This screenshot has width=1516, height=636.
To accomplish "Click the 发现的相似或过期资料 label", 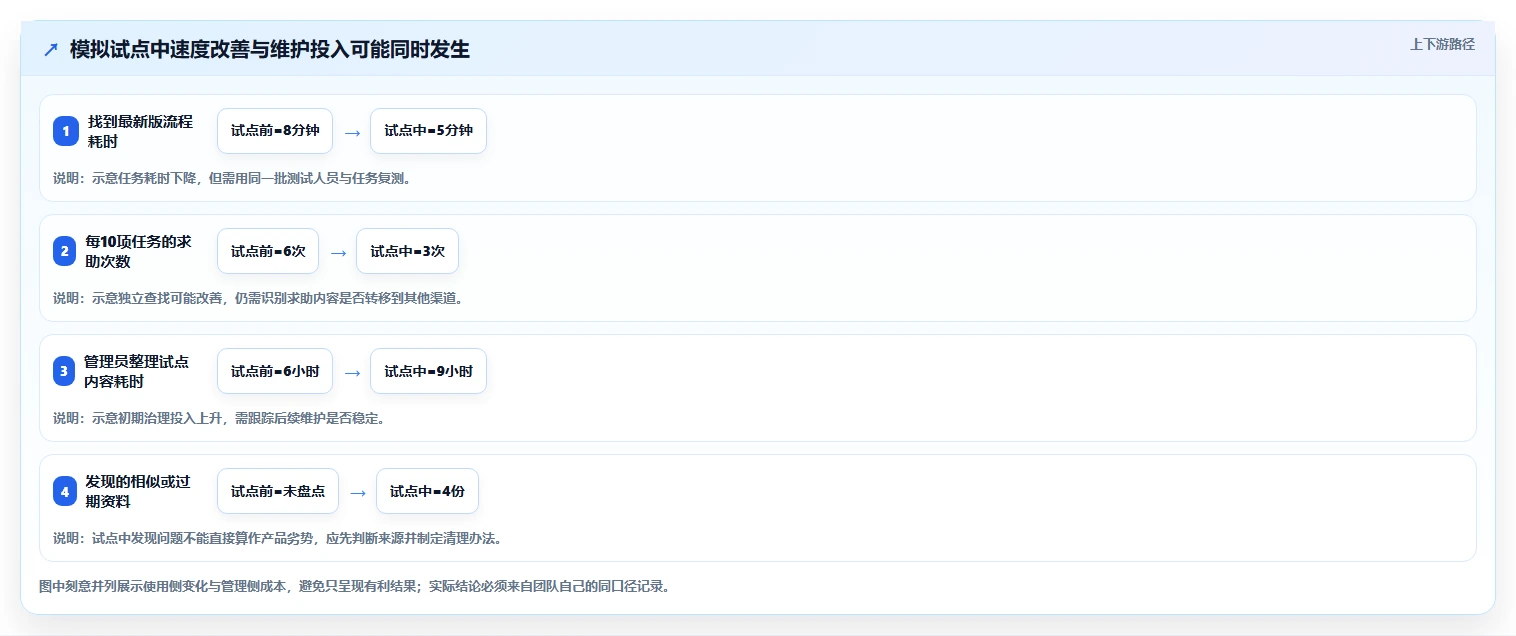I will pos(138,491).
